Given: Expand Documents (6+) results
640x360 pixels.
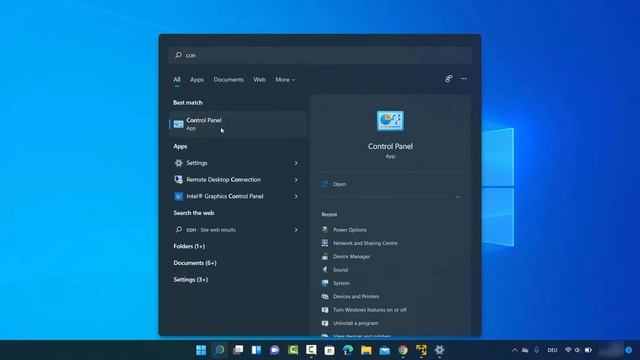Looking at the screenshot, I should pos(195,263).
